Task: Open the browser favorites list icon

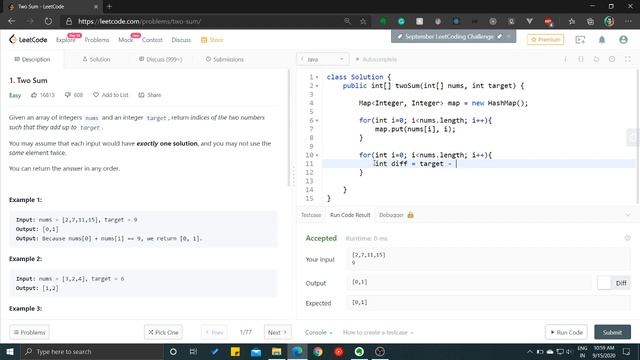Action: tap(572, 21)
